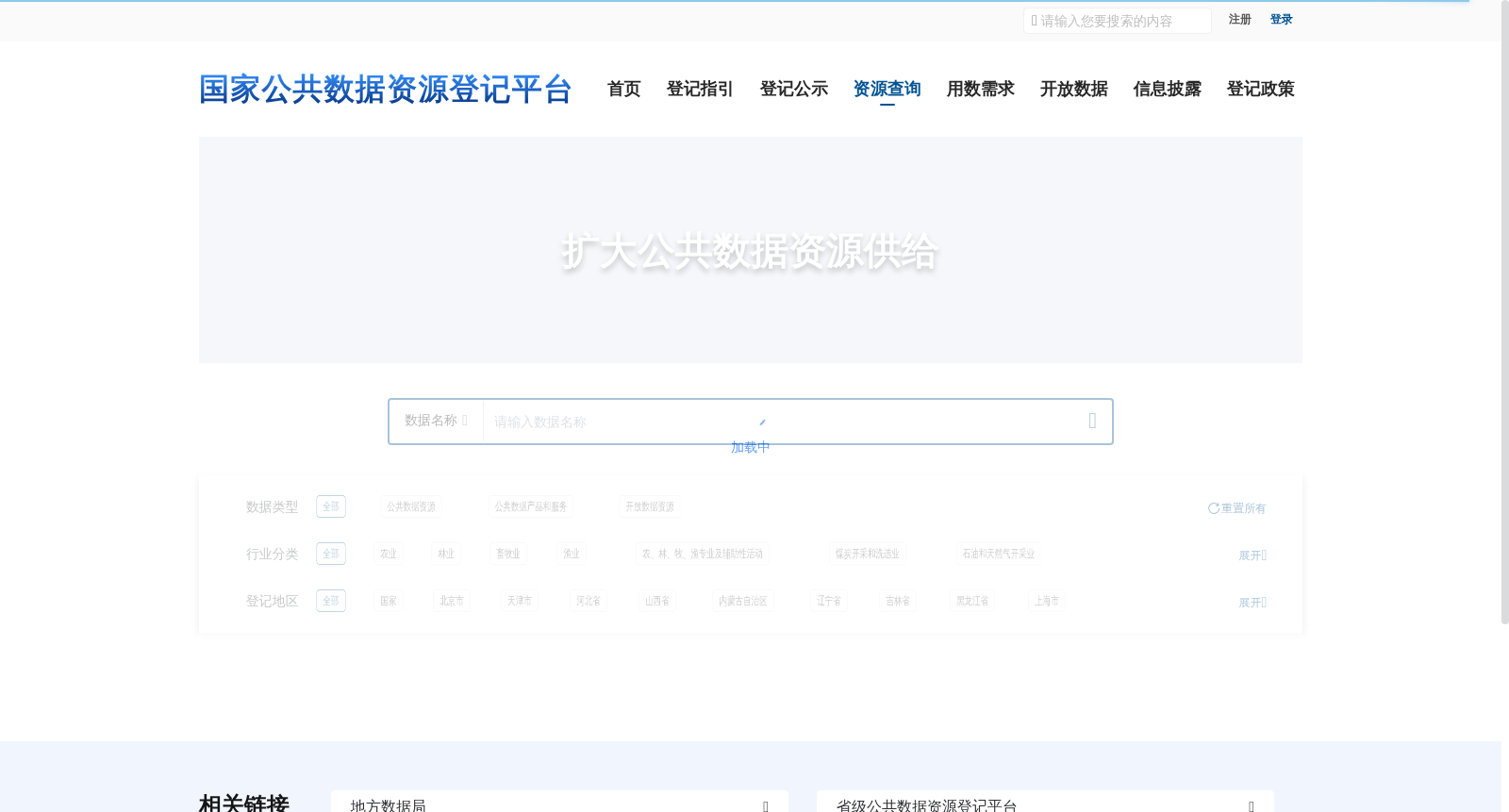The height and width of the screenshot is (812, 1509).
Task: Select 全部 for 登记地区
Action: [331, 601]
